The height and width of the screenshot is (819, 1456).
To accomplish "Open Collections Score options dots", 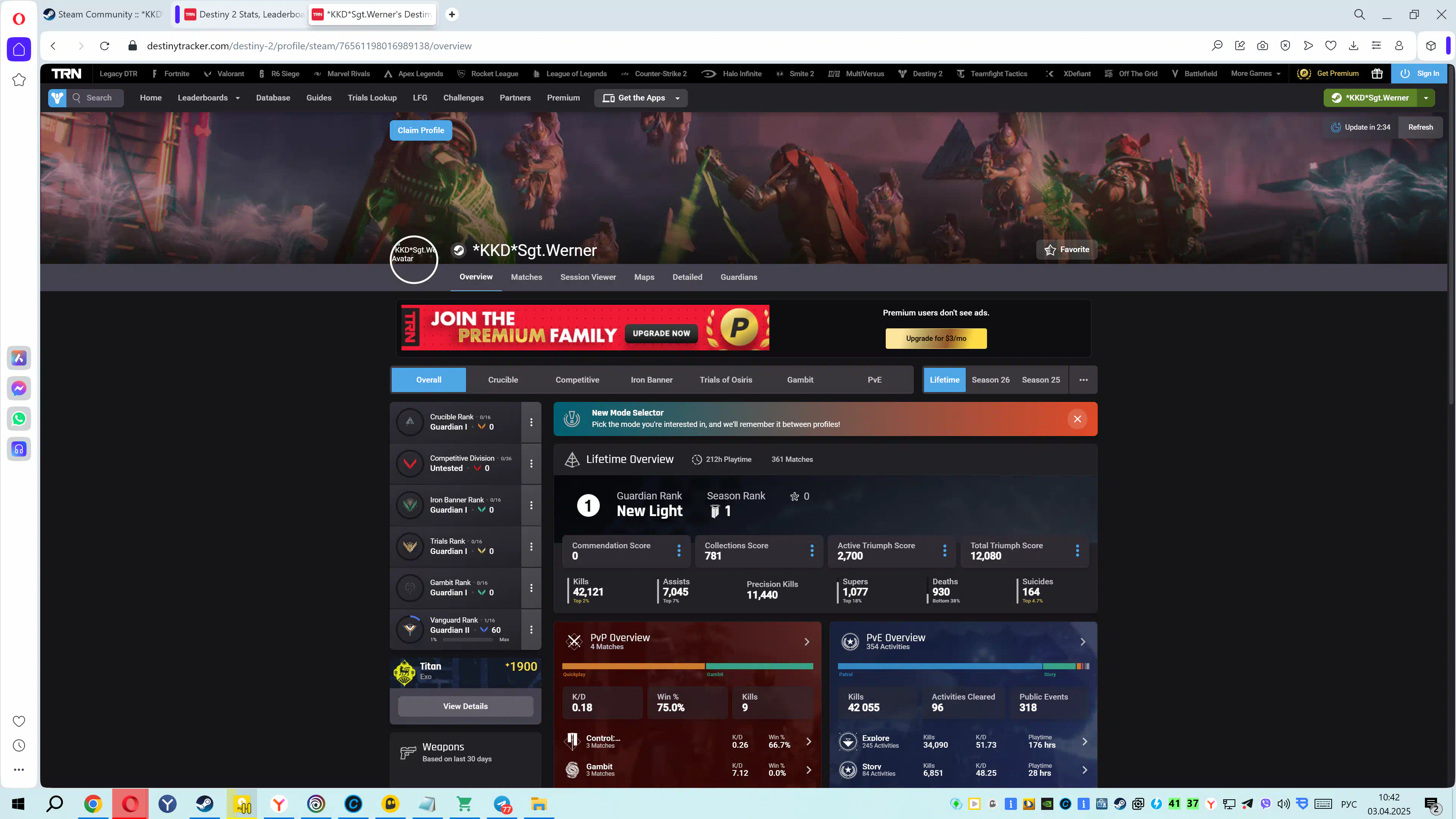I will point(812,551).
